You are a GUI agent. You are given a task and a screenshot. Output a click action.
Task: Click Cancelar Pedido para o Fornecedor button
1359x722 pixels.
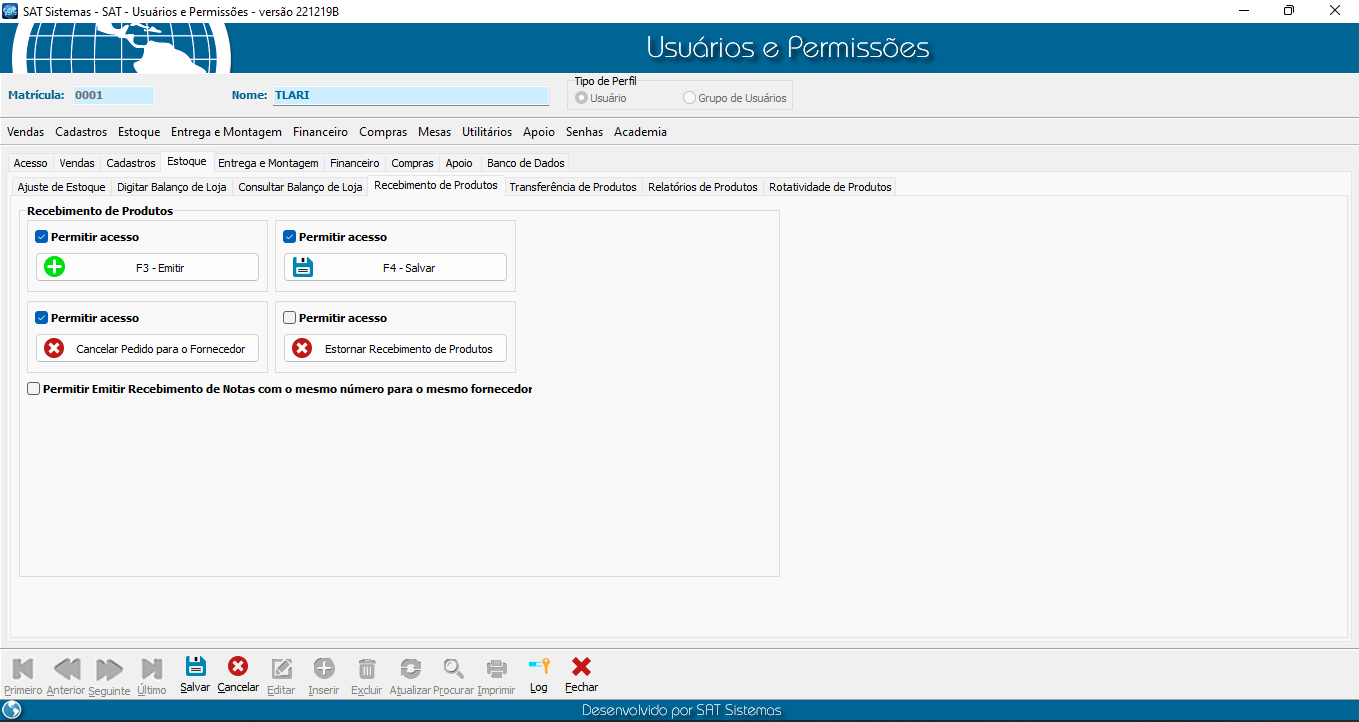(x=148, y=349)
